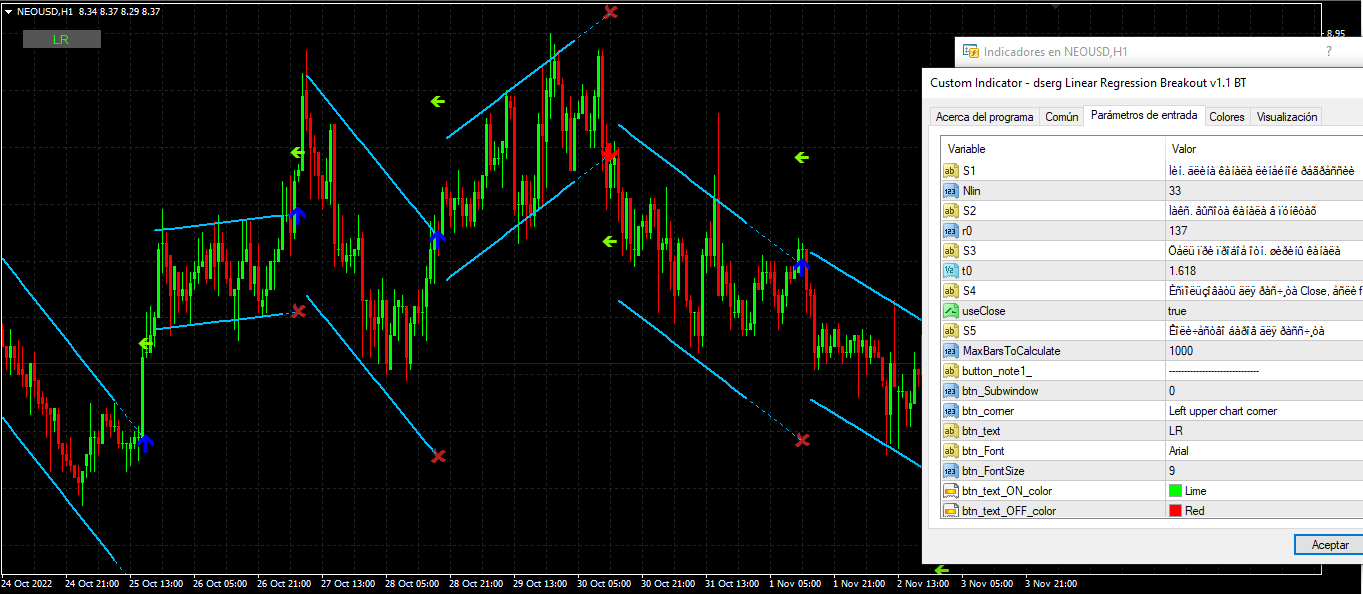The image size is (1363, 594).
Task: Select the btn_FontSize value 9
Action: tap(1172, 471)
